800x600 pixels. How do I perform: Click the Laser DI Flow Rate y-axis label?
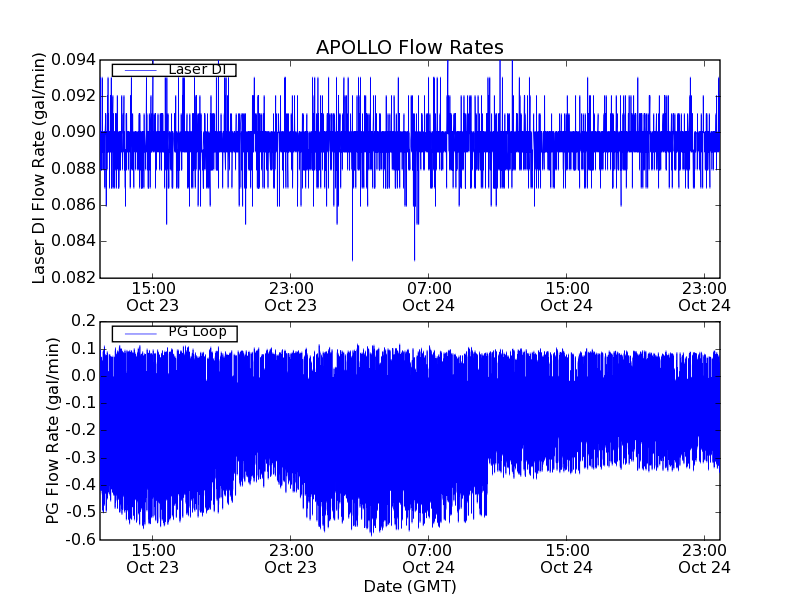click(40, 168)
